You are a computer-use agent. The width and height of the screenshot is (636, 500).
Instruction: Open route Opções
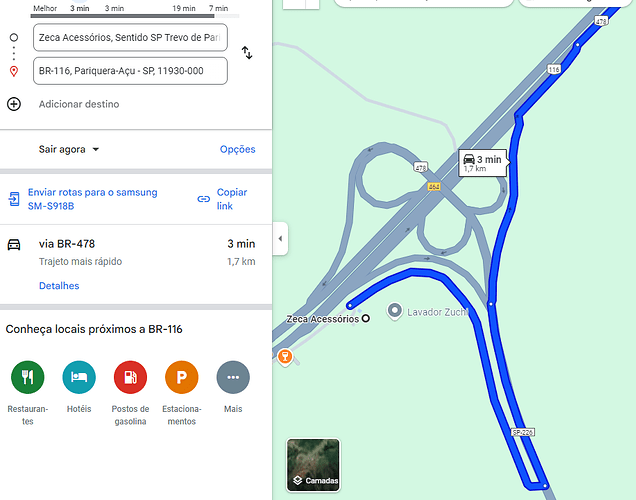point(238,149)
